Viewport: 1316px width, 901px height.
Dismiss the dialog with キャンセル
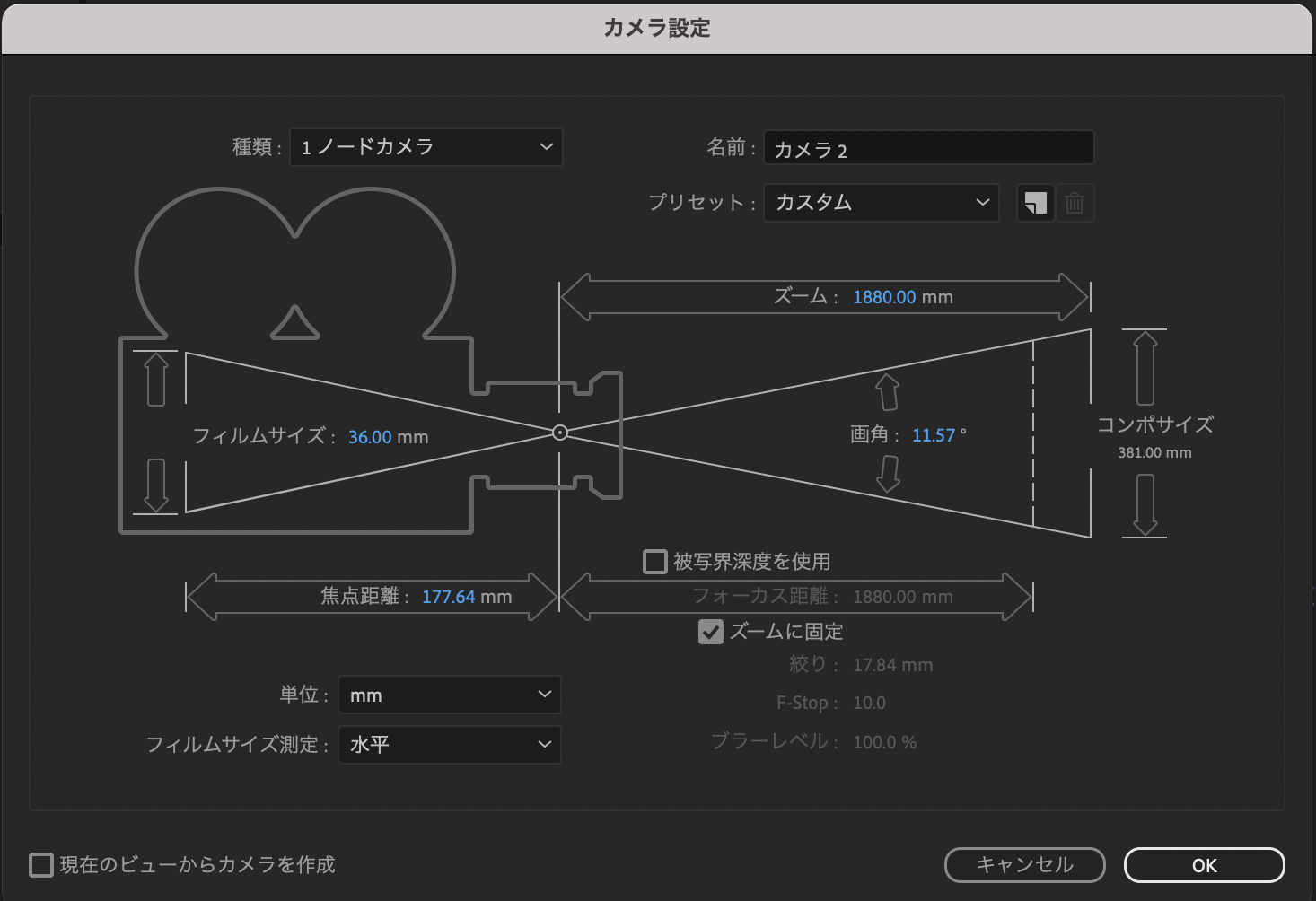coord(1024,865)
